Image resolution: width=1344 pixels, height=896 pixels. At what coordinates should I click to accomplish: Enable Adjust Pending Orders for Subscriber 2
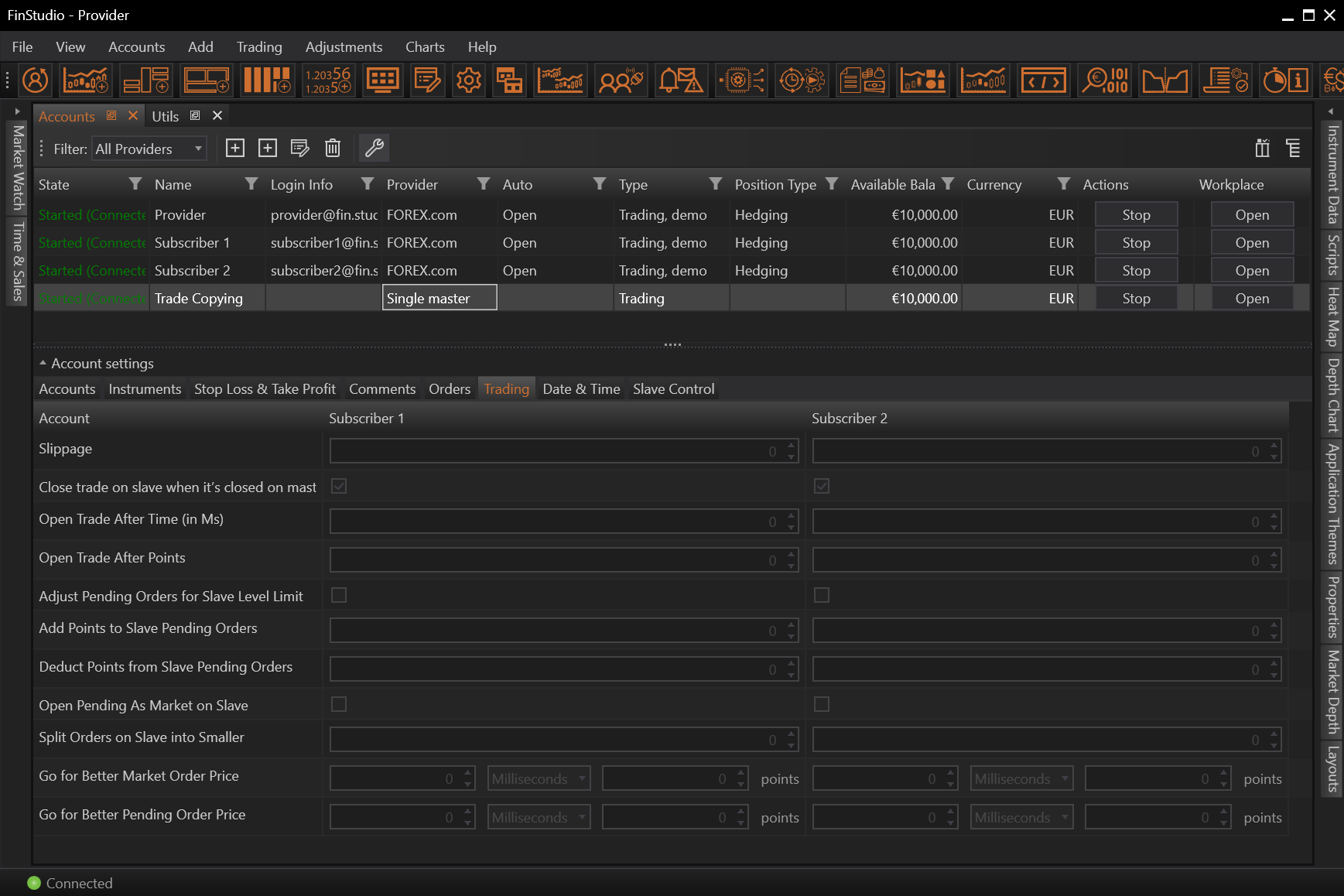(x=822, y=595)
